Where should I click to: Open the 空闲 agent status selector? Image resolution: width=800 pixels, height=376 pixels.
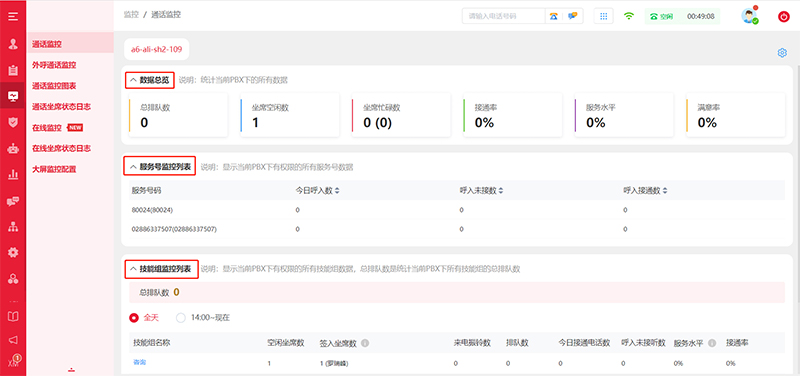(662, 16)
